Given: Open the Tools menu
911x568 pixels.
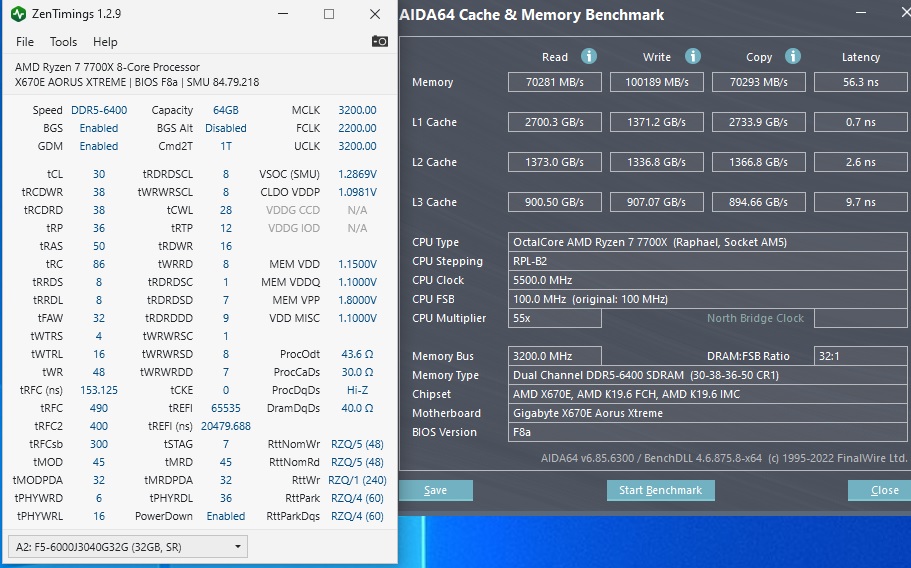Looking at the screenshot, I should tap(63, 42).
